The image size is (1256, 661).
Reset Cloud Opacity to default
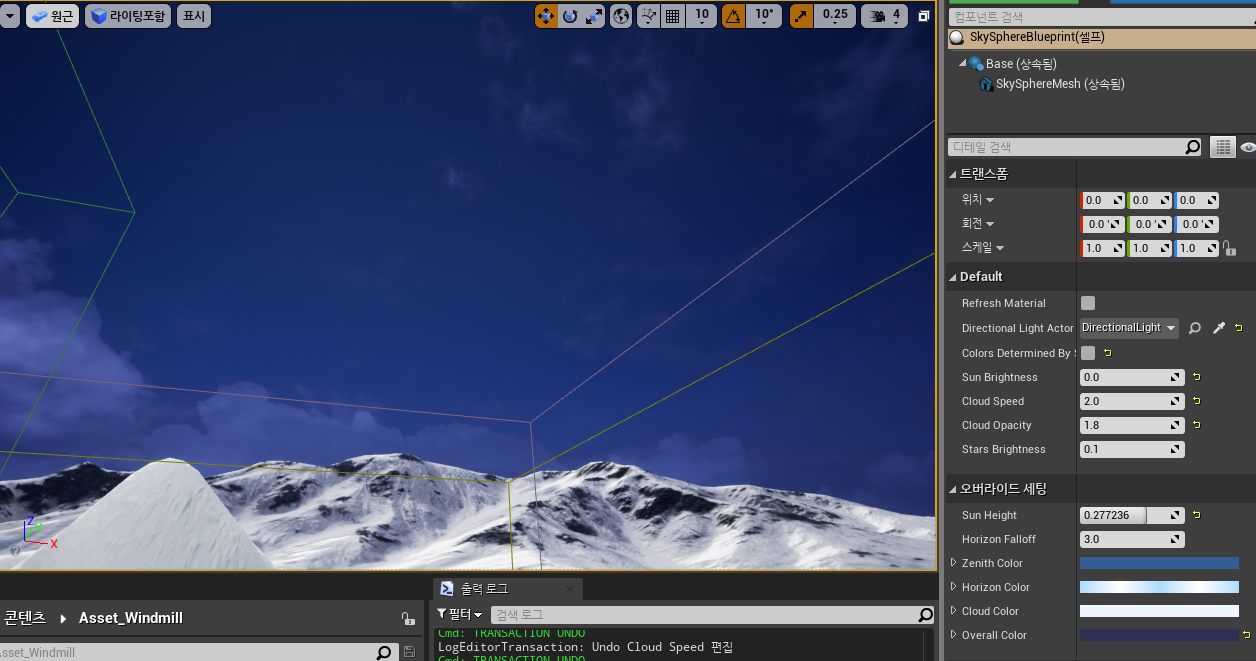pos(1196,425)
